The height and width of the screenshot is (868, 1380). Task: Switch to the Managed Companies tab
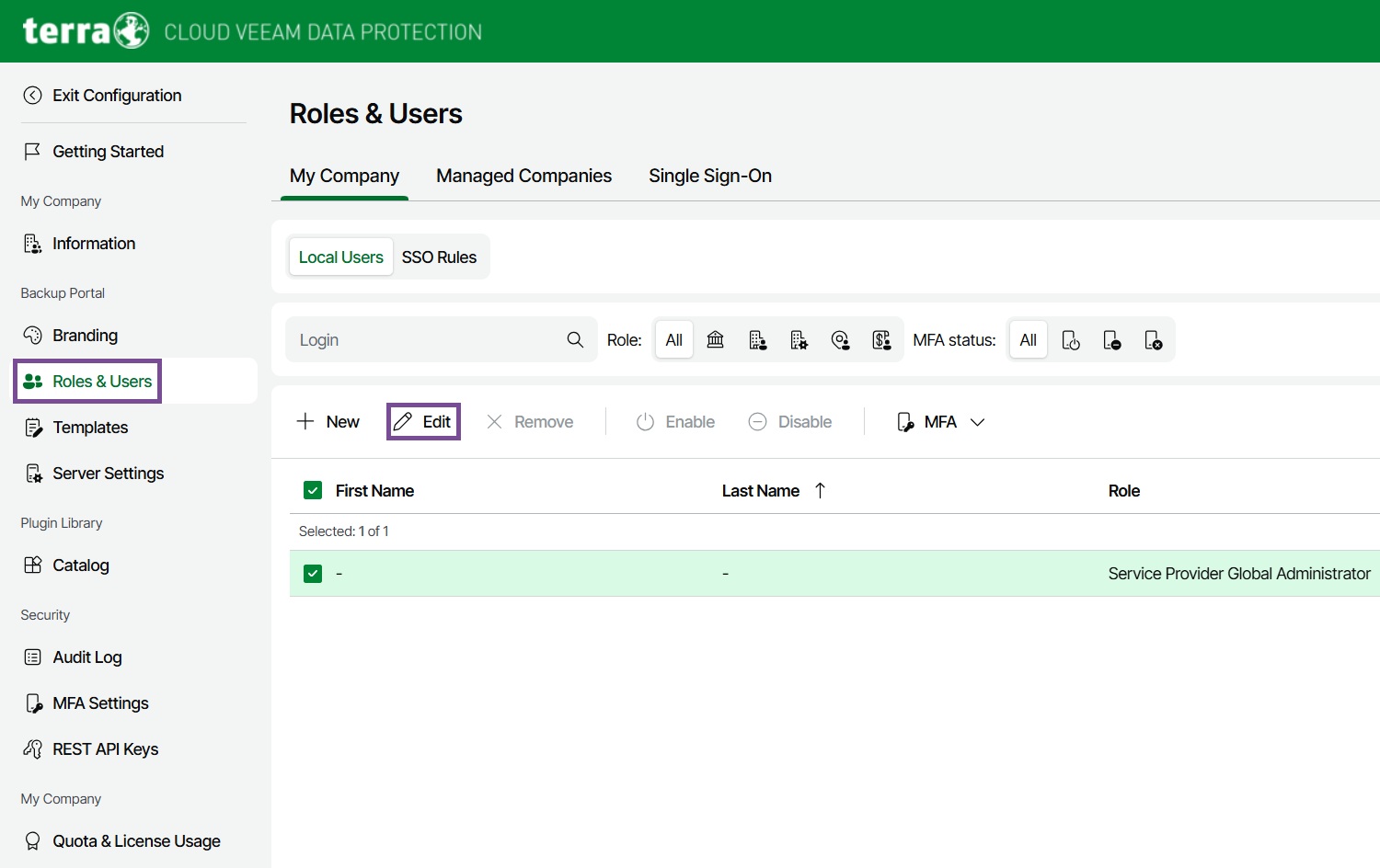pyautogui.click(x=523, y=176)
